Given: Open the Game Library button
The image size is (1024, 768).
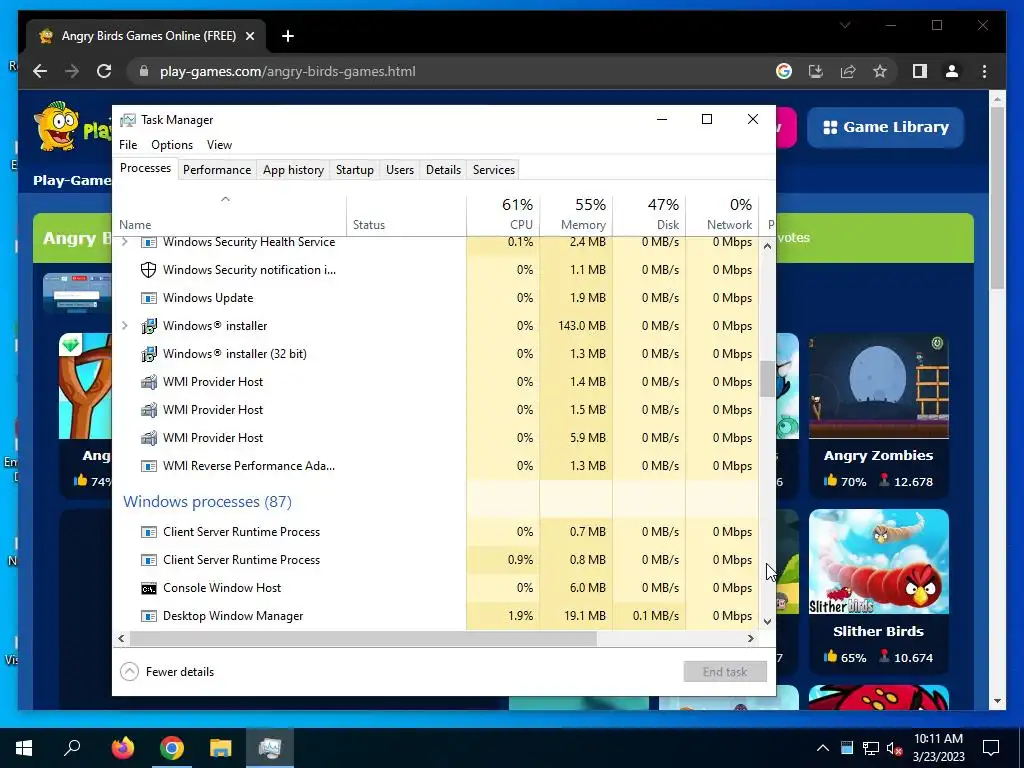Looking at the screenshot, I should pos(886,127).
